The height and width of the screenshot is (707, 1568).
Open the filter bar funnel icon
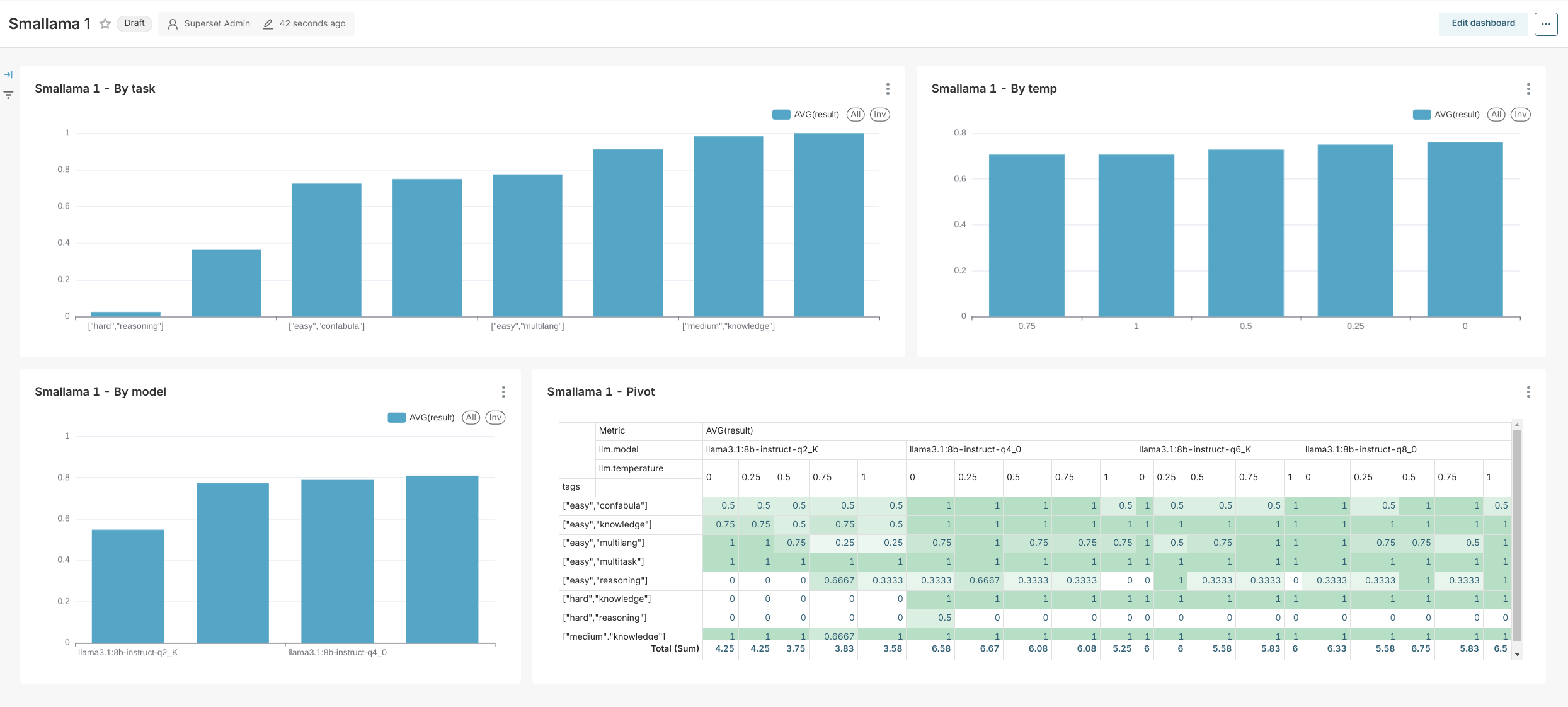click(x=8, y=95)
